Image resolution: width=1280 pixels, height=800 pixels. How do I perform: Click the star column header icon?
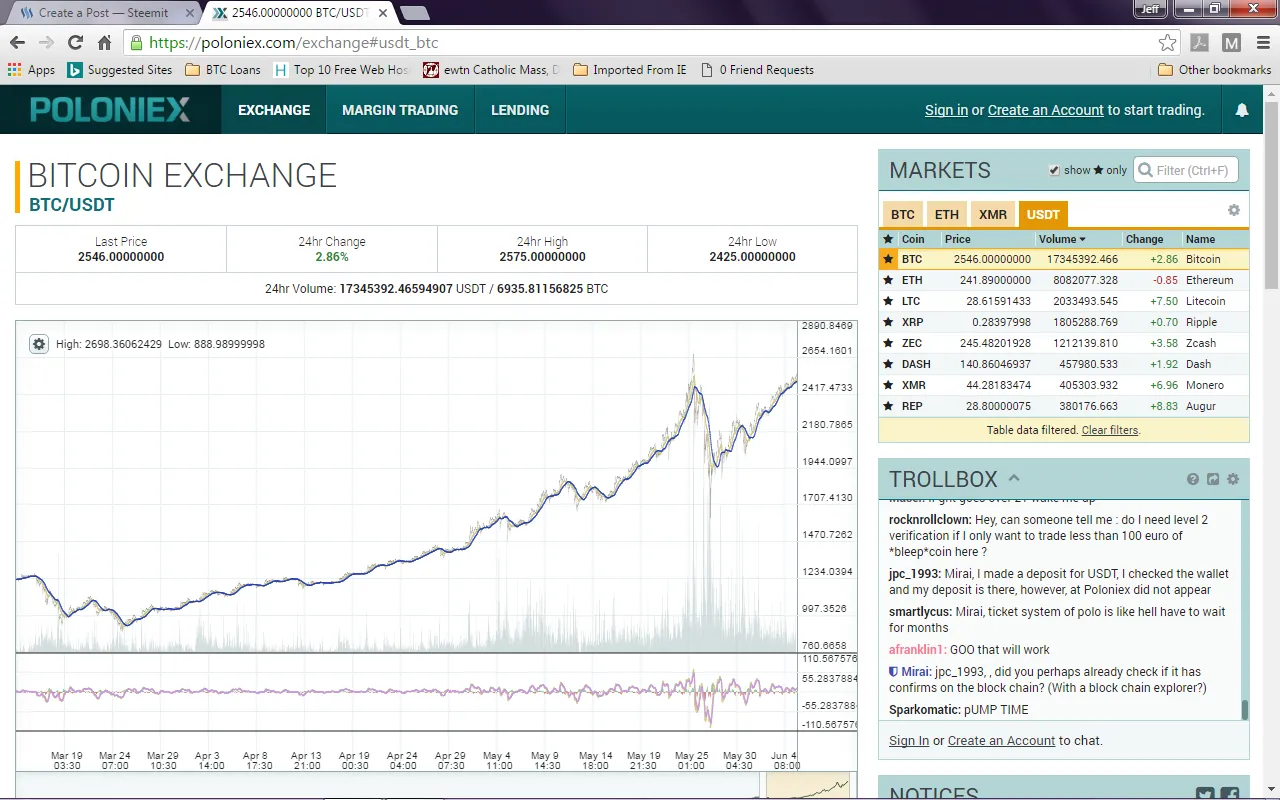pos(886,239)
